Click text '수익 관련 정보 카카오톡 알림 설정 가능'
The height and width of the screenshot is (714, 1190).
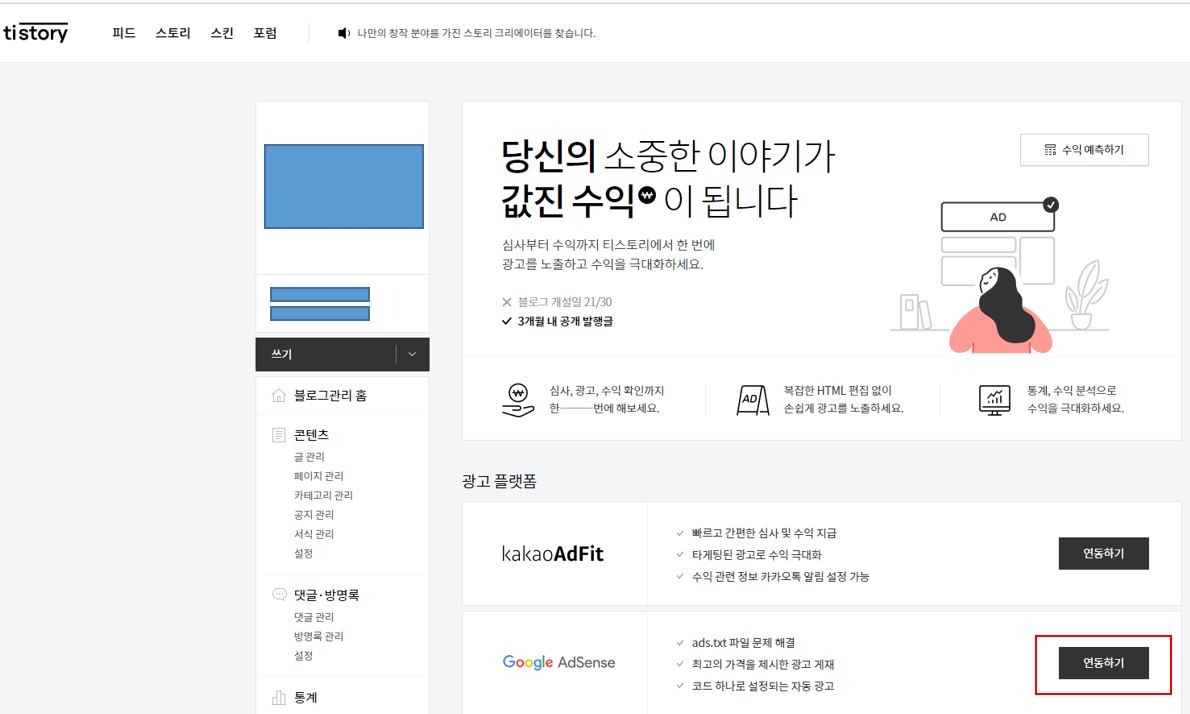point(780,577)
